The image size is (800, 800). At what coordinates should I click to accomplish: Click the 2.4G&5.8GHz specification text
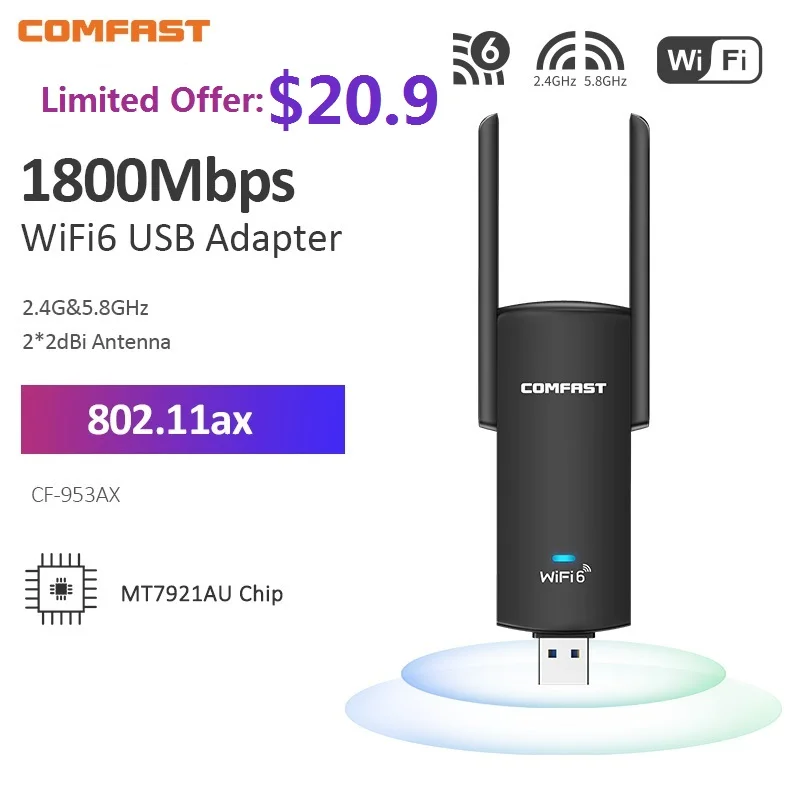pos(85,308)
